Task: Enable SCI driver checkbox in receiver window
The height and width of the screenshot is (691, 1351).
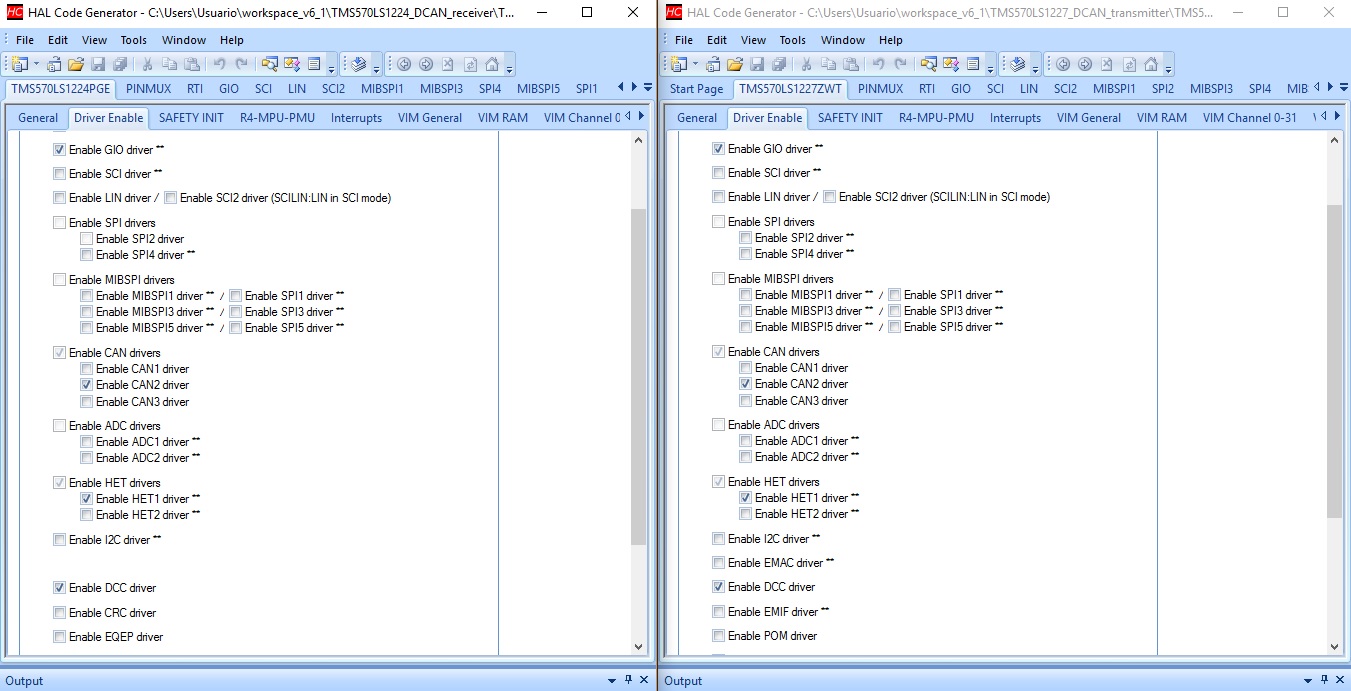Action: coord(59,173)
